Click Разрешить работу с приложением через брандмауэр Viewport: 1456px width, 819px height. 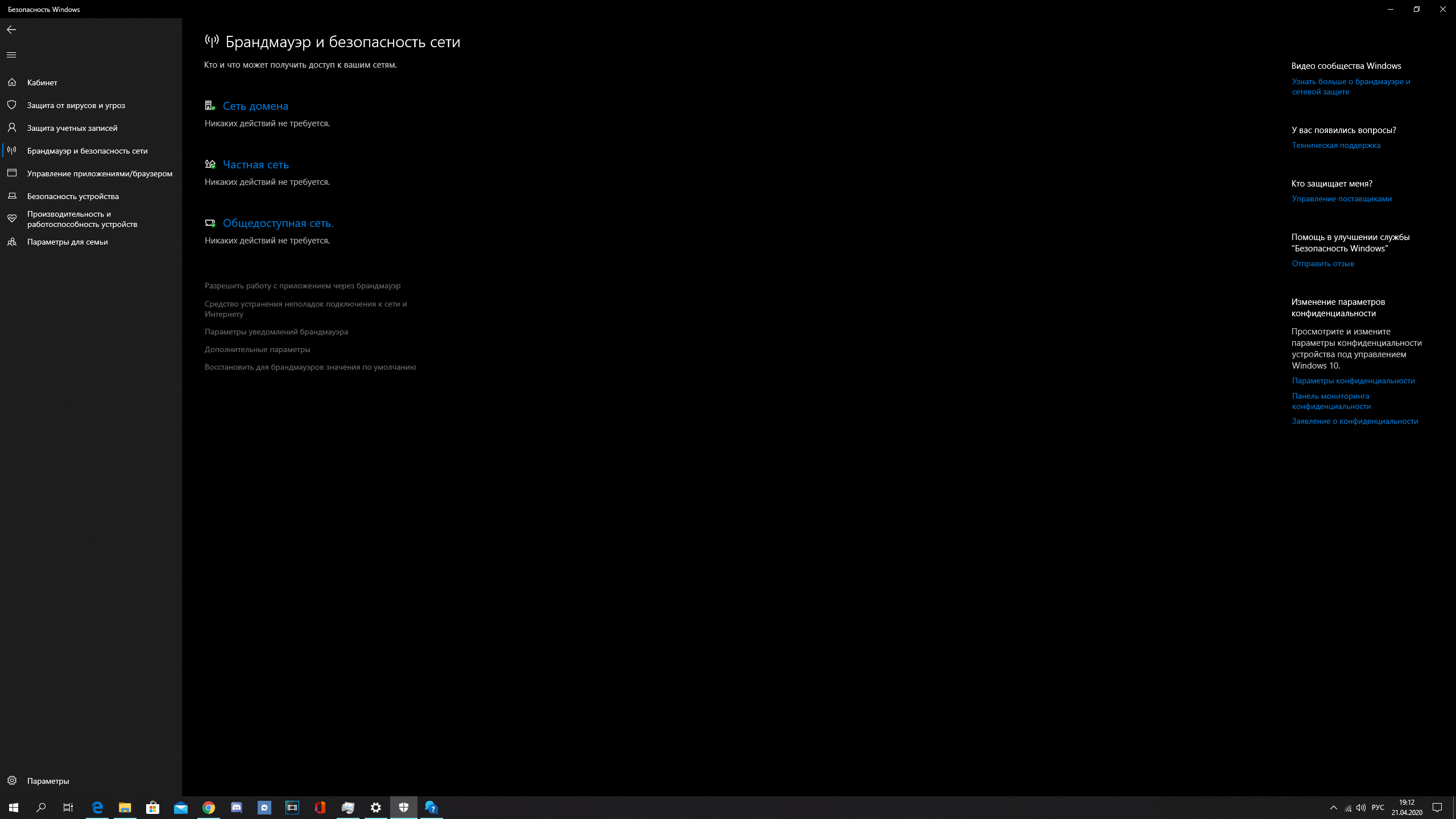tap(303, 286)
